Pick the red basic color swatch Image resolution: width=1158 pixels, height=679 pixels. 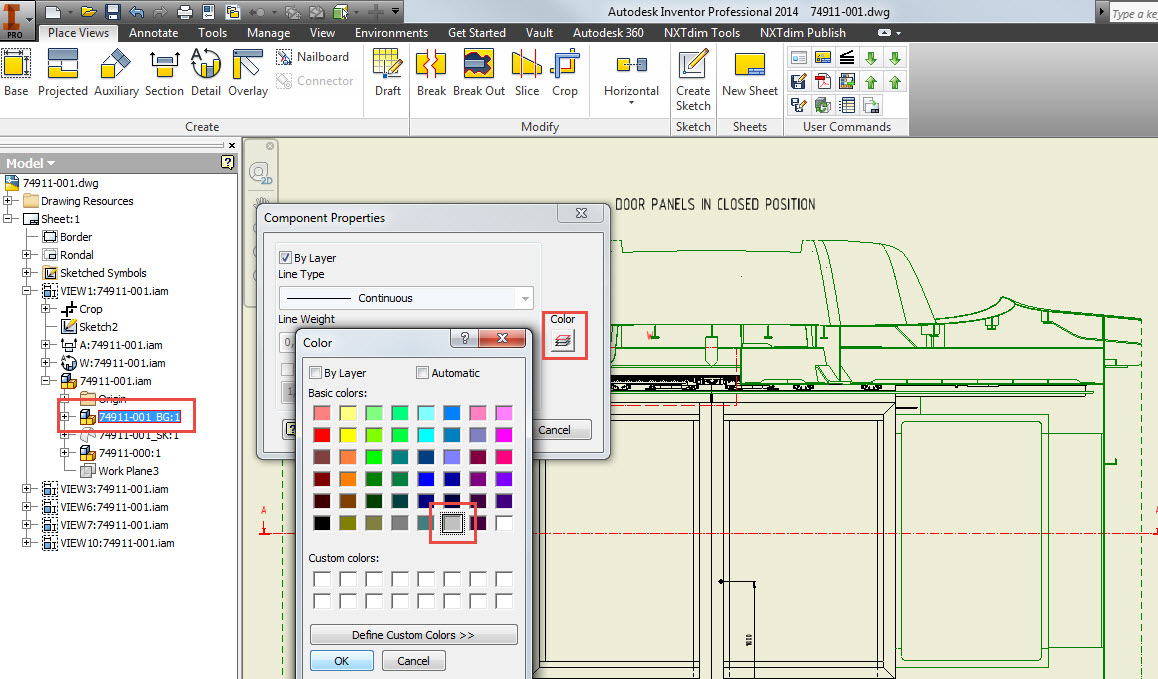pyautogui.click(x=322, y=435)
